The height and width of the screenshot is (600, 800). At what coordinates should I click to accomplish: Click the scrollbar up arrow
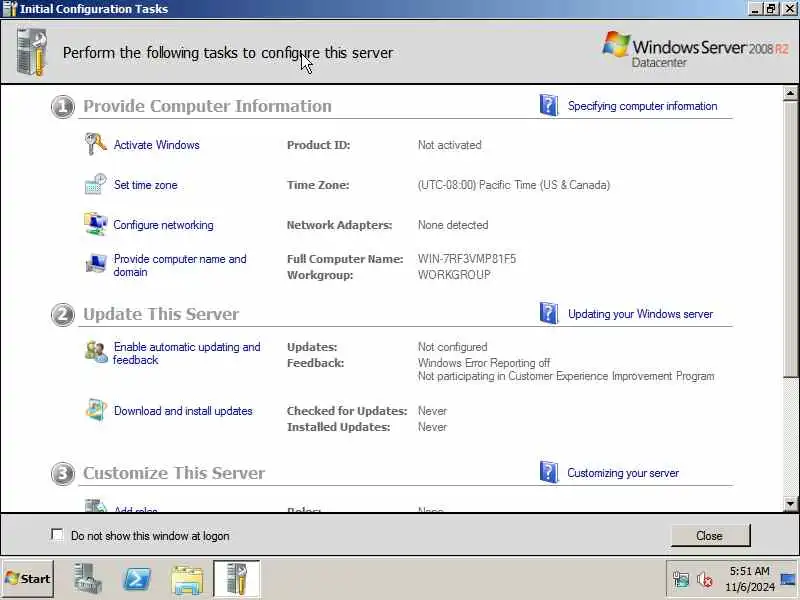tap(790, 93)
